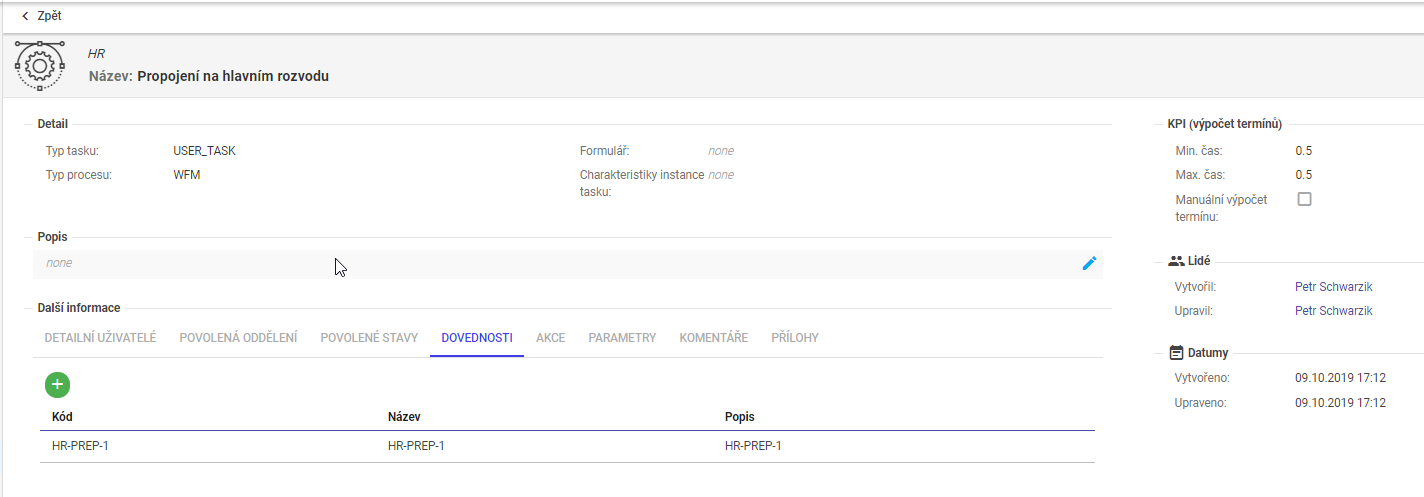Open Petr Schwarzik link next to Upravil
This screenshot has width=1424, height=497.
(1333, 311)
